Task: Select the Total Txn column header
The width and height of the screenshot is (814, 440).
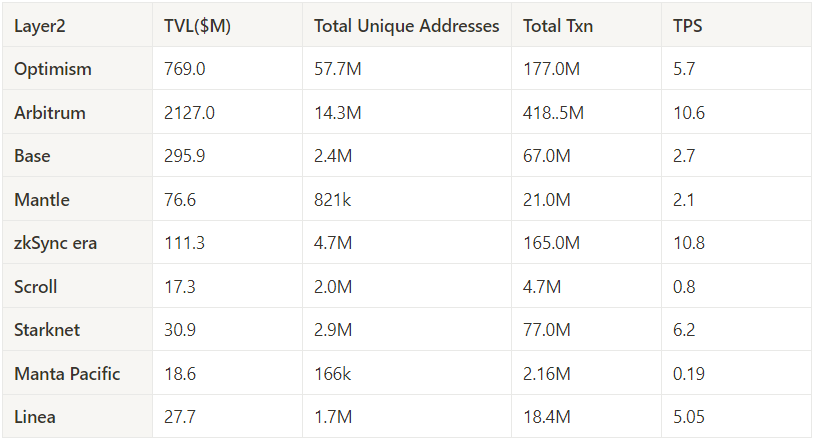Action: click(x=558, y=26)
